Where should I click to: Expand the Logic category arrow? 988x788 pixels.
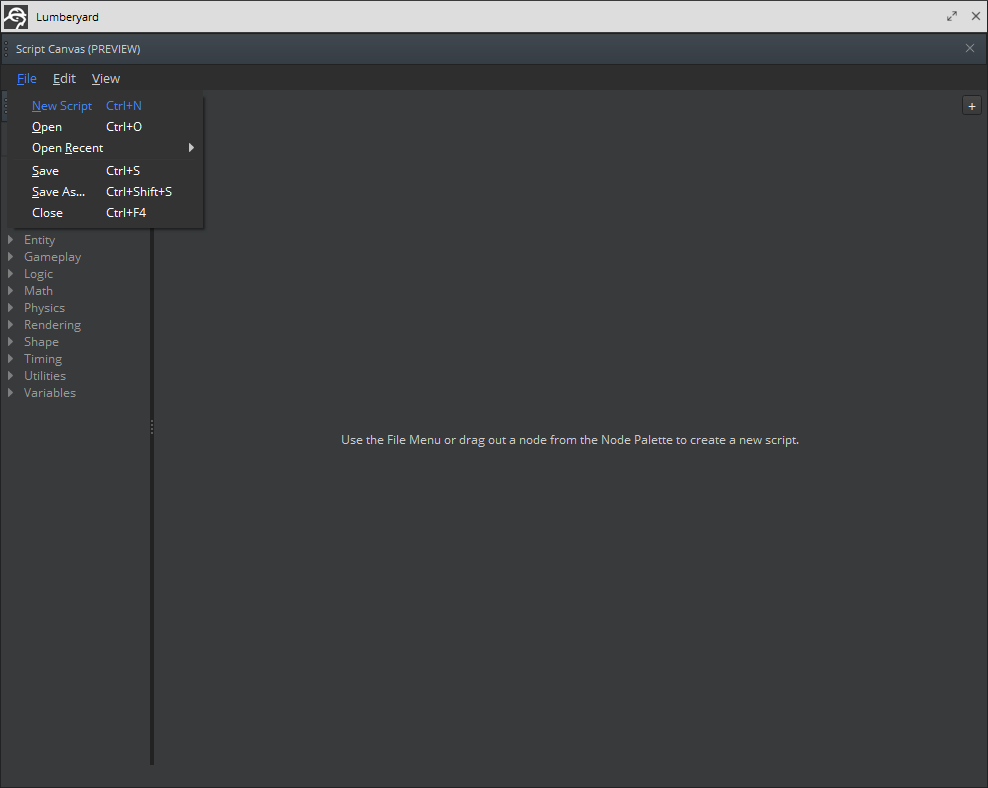point(10,273)
